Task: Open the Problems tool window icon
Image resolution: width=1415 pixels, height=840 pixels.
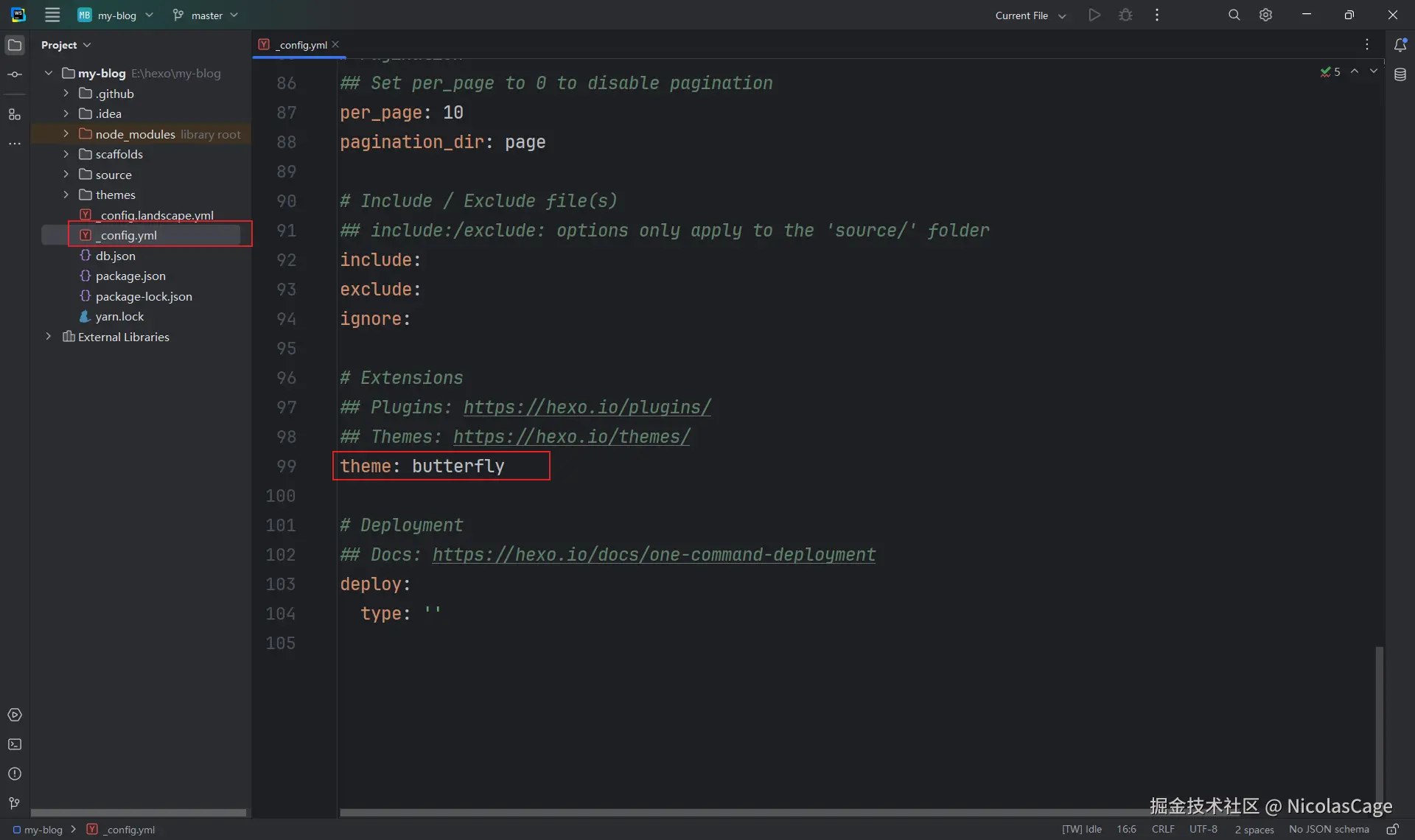Action: click(15, 774)
